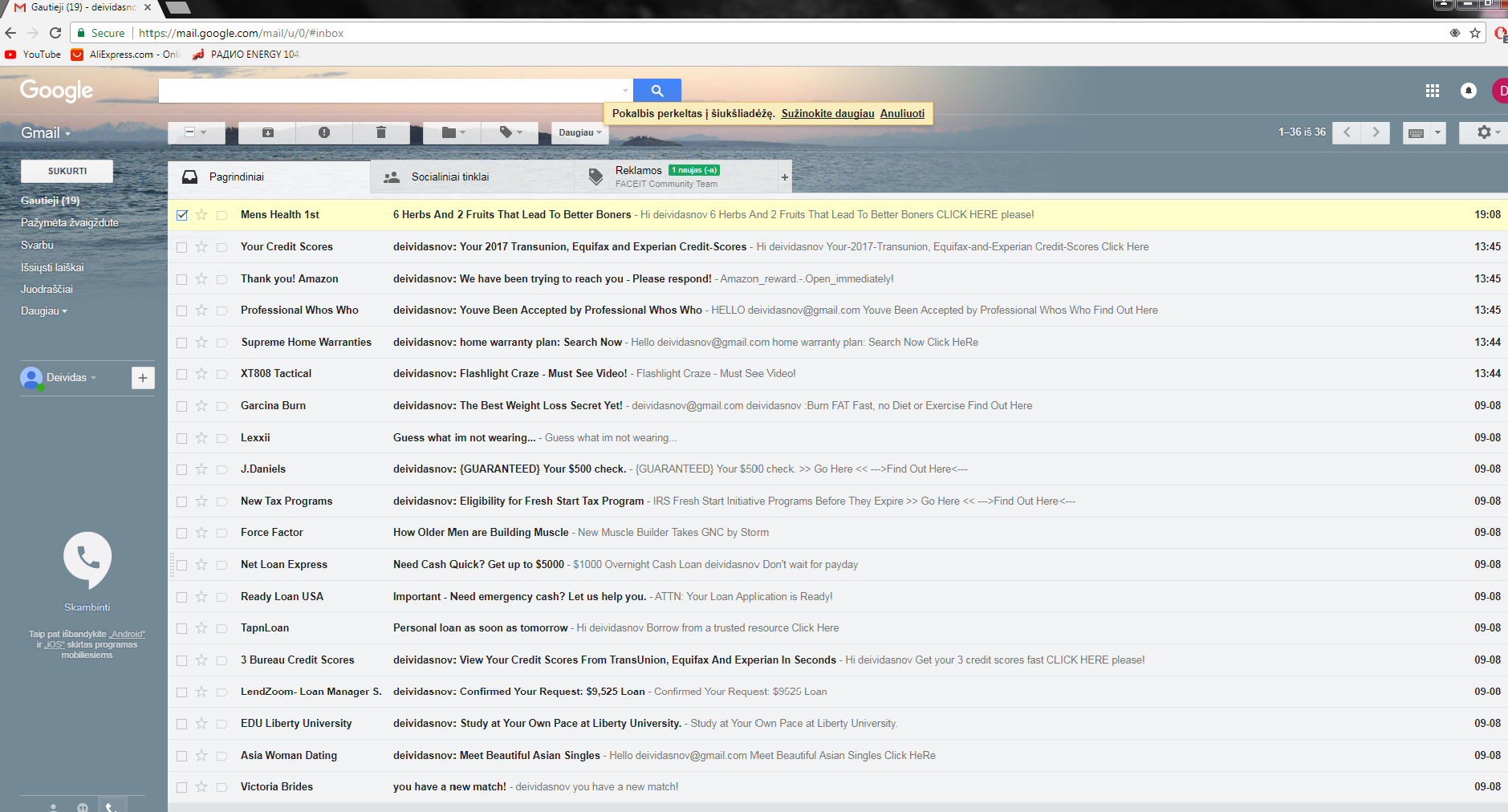The height and width of the screenshot is (812, 1508).
Task: Check the Garcina Burn email
Action: coord(182,405)
